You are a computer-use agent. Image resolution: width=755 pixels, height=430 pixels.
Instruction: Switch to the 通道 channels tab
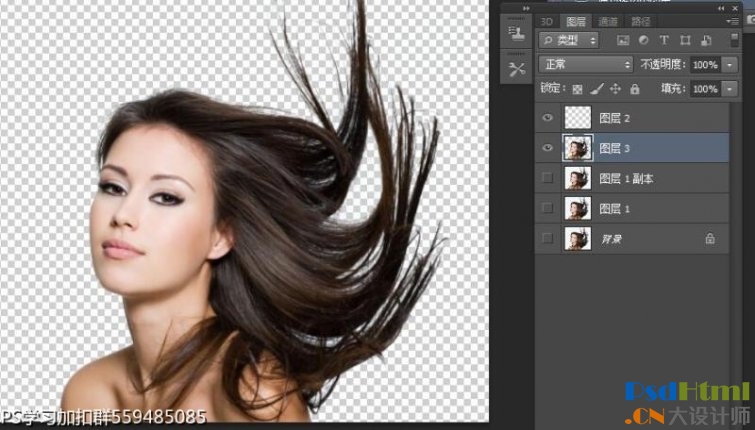tap(608, 22)
